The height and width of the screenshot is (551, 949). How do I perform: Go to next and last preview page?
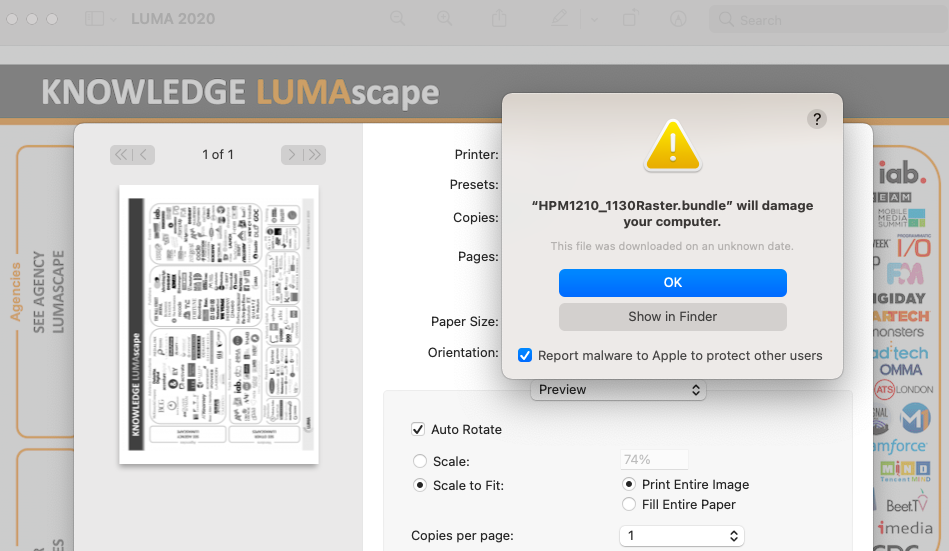click(303, 155)
